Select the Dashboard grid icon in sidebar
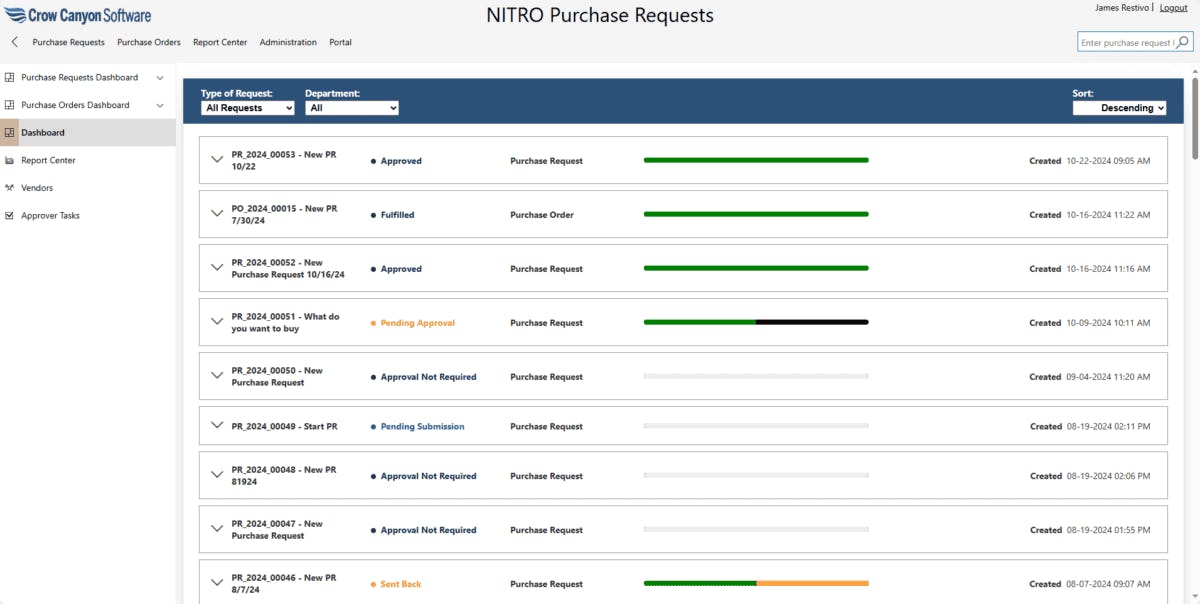 [10, 131]
